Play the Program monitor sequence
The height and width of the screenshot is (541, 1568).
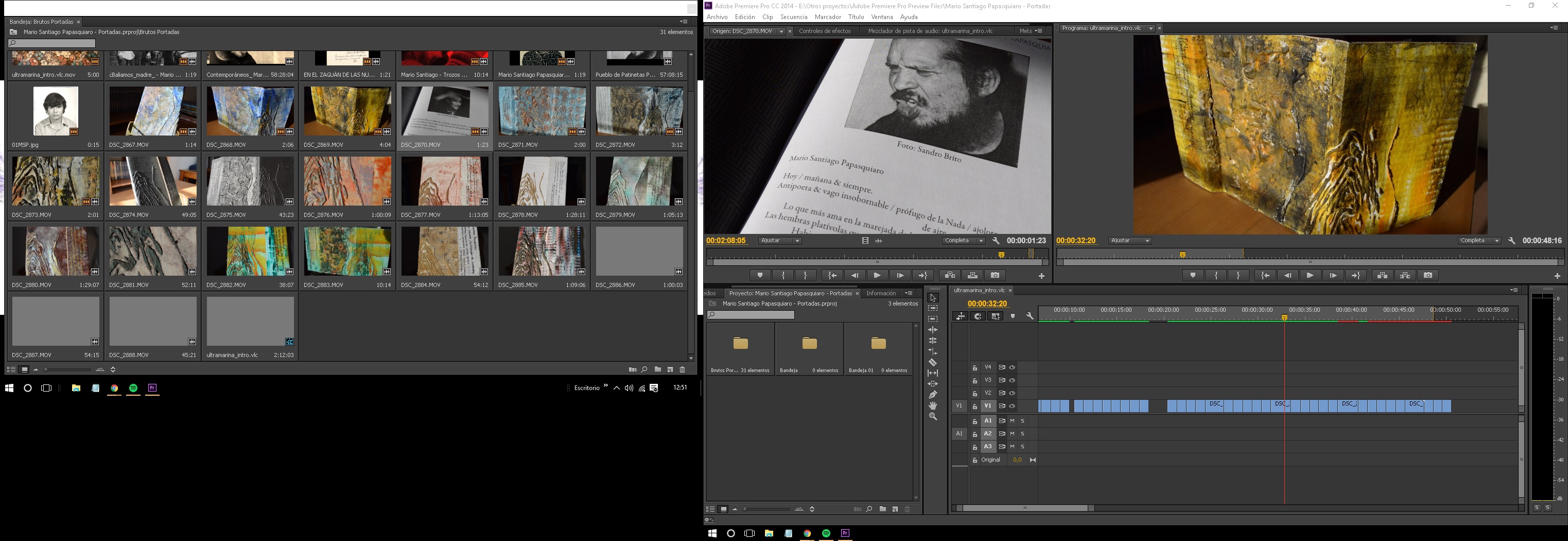[x=1310, y=275]
